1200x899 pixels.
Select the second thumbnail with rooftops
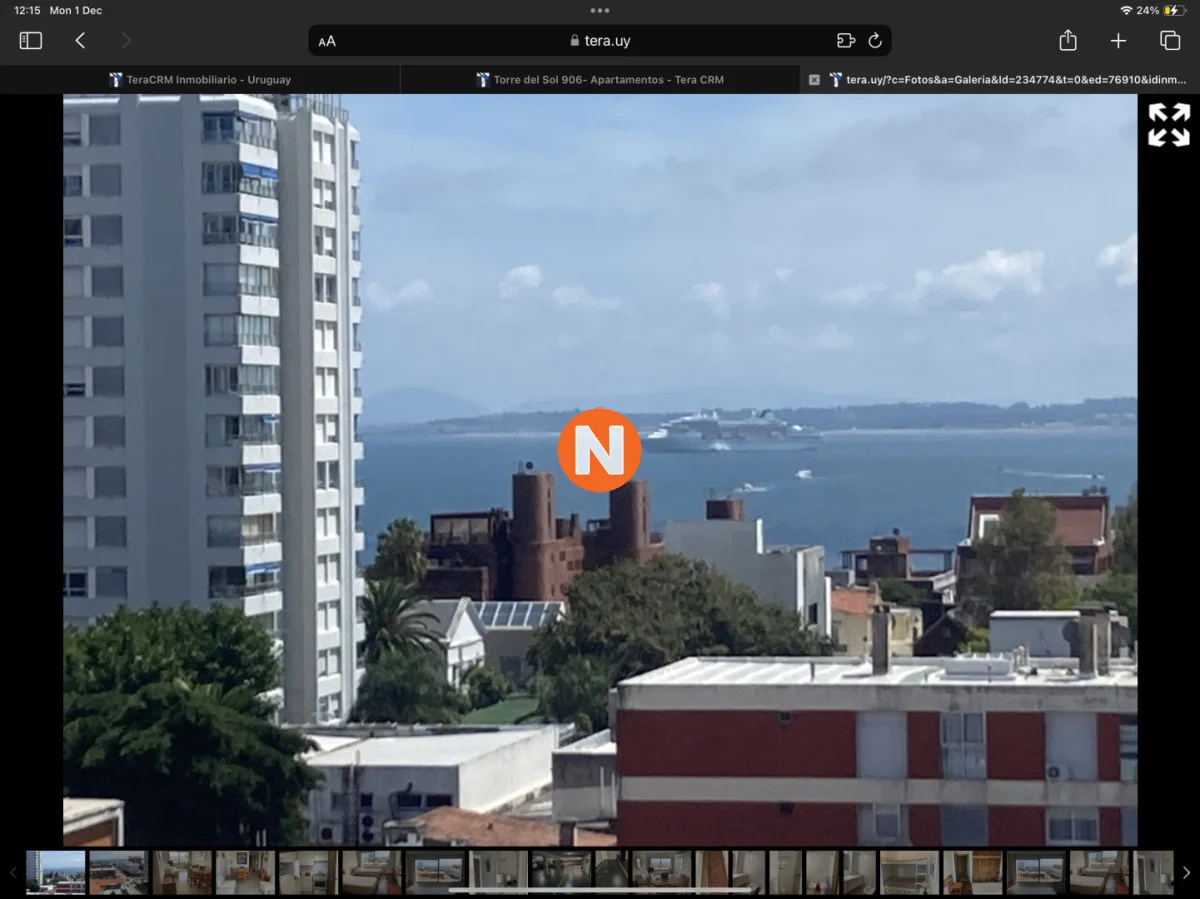[118, 872]
